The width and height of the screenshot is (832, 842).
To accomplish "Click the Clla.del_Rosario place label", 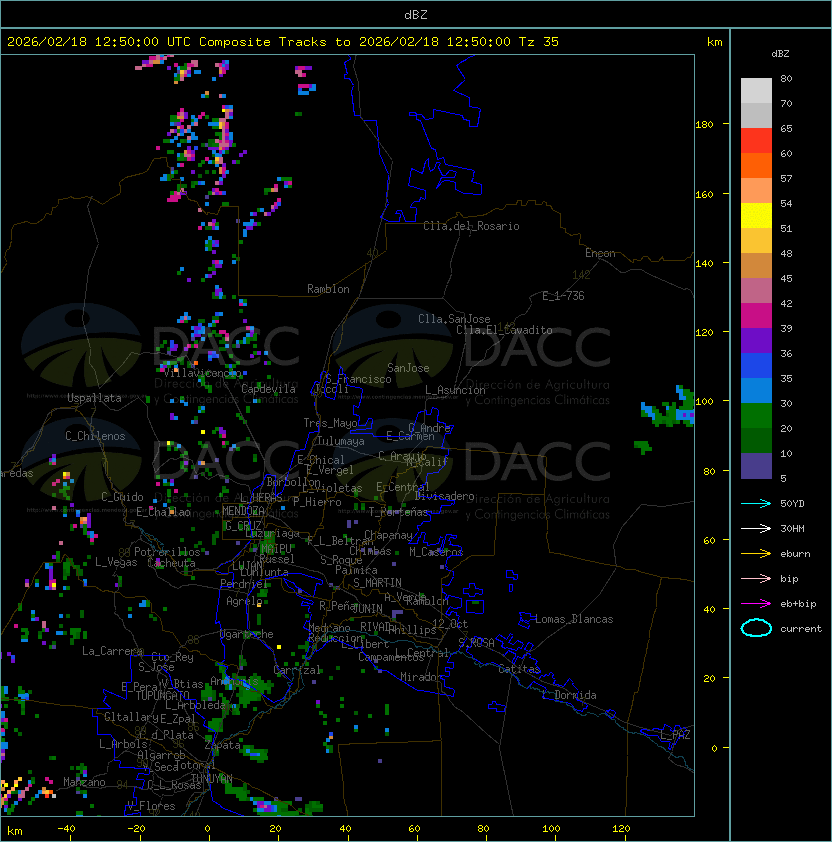I will (471, 226).
